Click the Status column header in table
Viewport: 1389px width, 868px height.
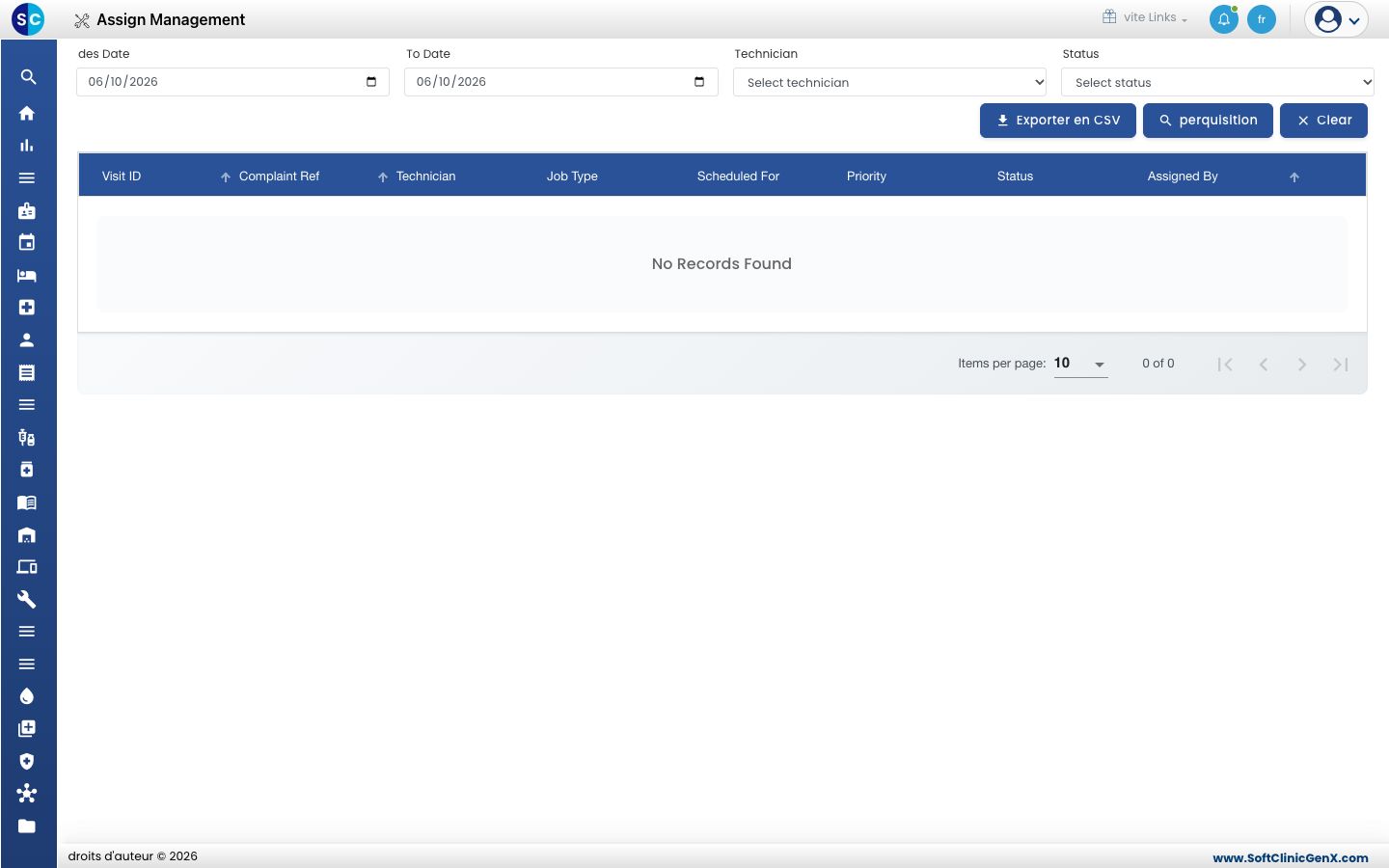[1015, 176]
